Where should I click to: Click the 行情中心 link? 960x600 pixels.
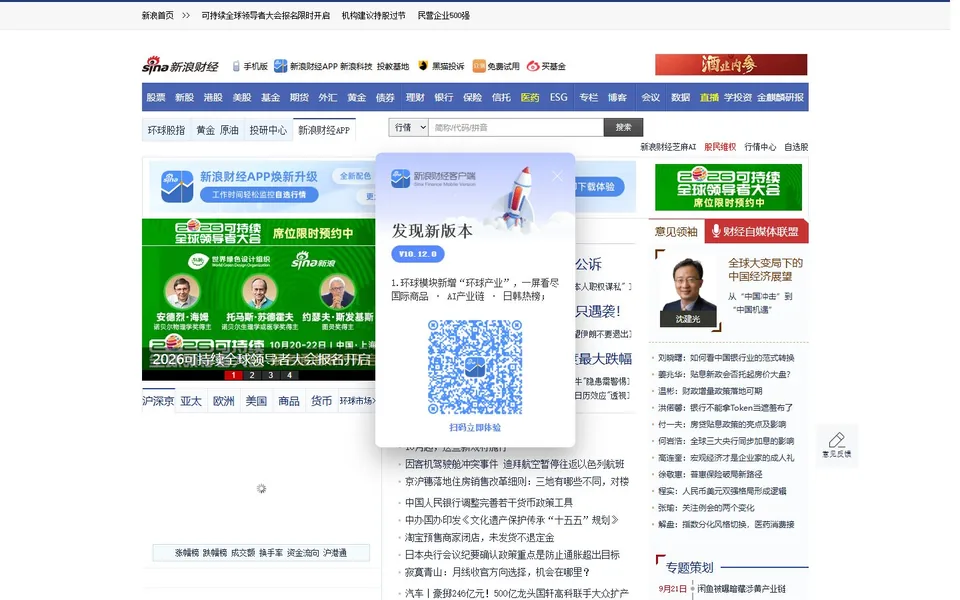(x=760, y=147)
